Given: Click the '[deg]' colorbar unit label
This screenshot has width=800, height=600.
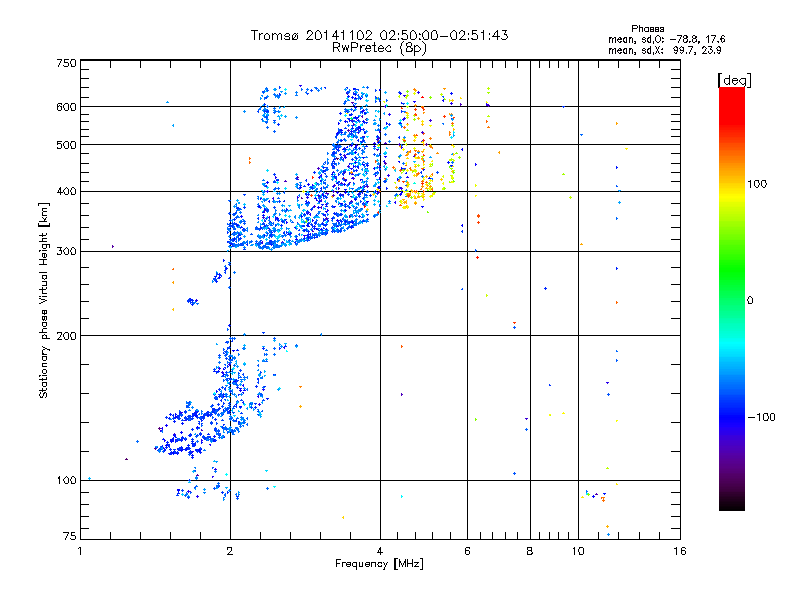Looking at the screenshot, I should (734, 80).
